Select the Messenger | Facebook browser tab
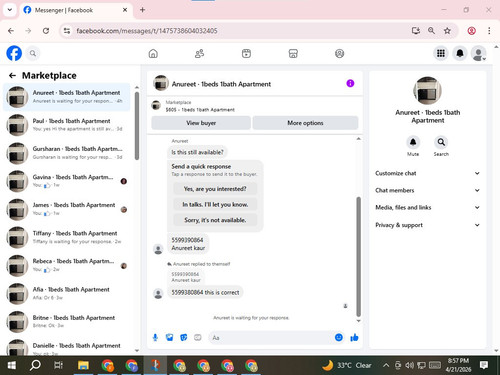The width and height of the screenshot is (500, 375). point(76,10)
